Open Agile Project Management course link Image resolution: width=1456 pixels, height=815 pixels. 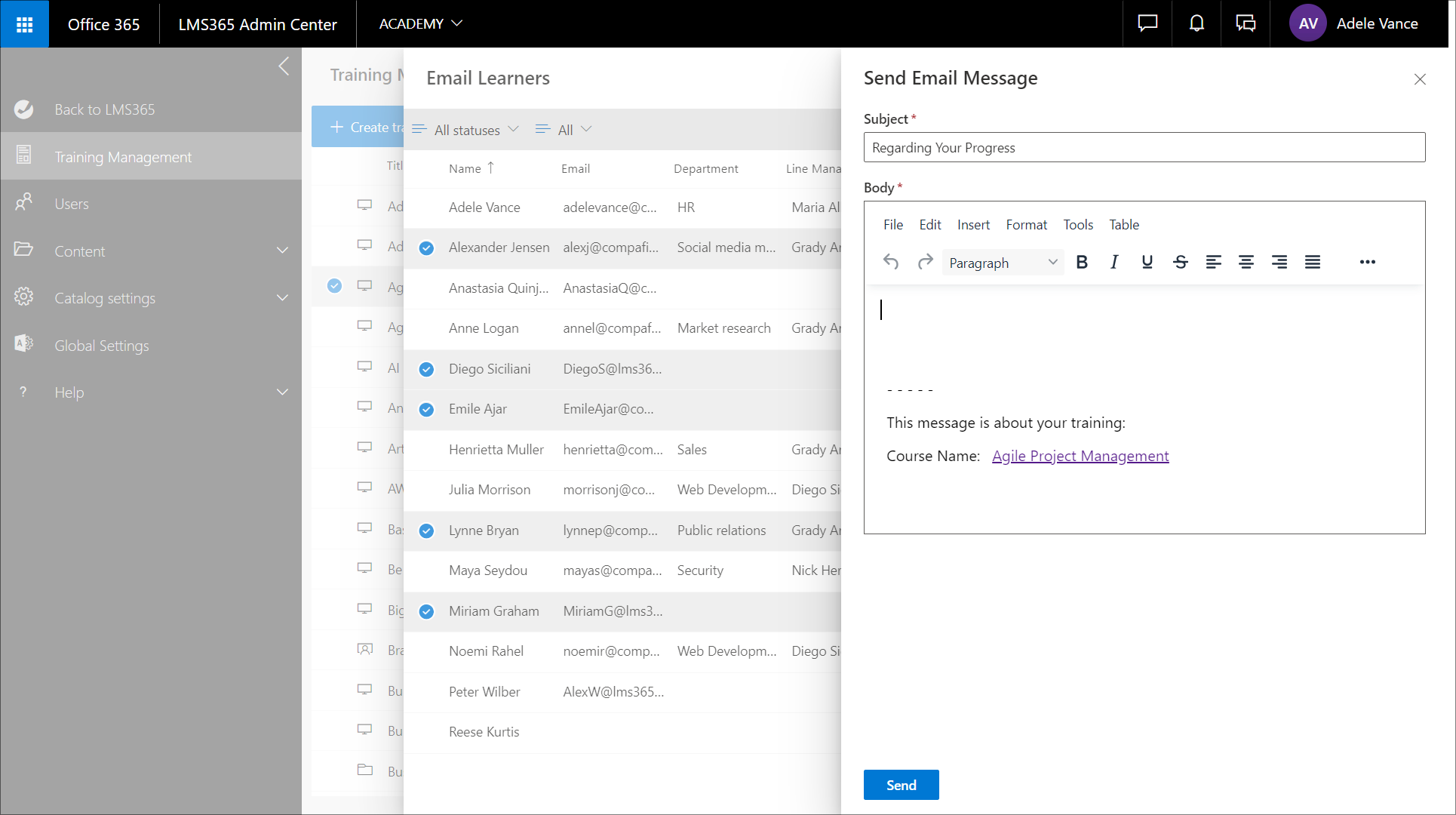[x=1080, y=456]
